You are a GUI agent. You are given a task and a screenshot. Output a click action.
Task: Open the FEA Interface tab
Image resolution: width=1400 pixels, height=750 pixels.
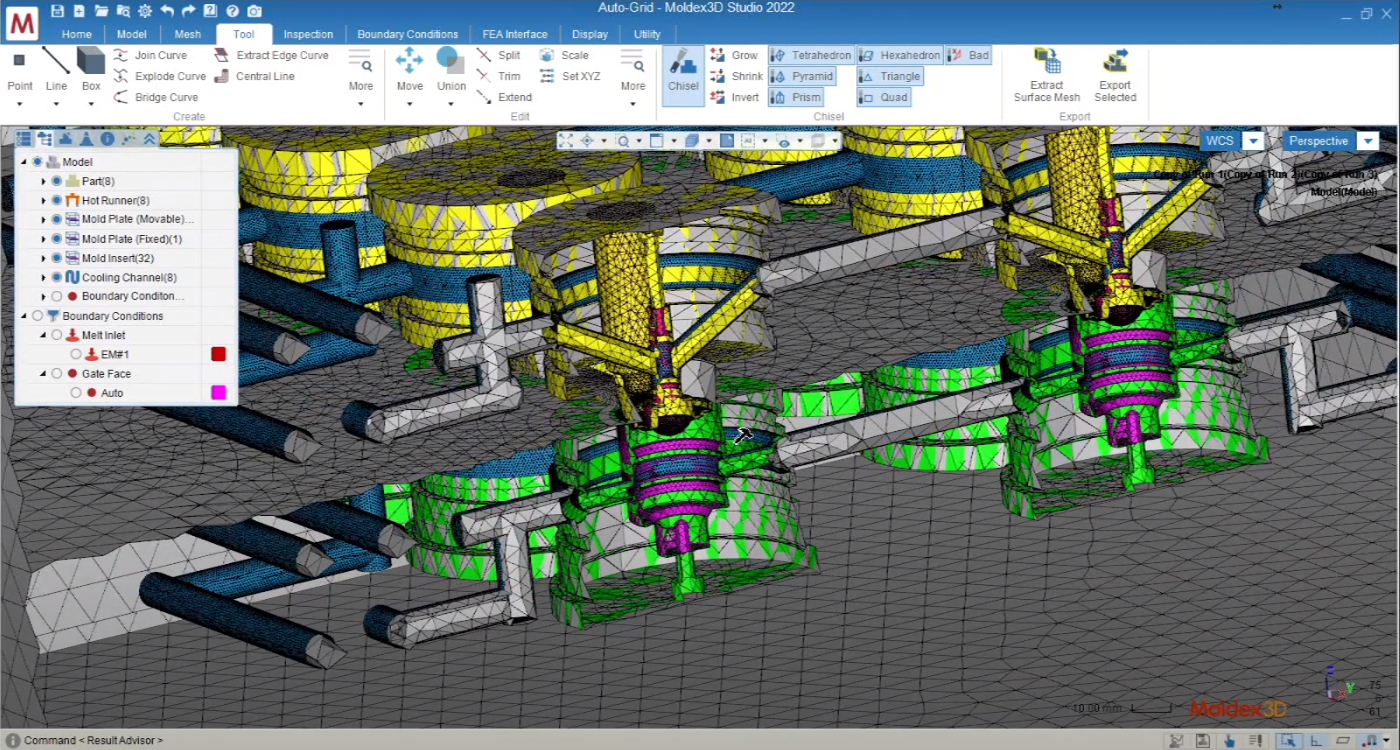[x=514, y=34]
